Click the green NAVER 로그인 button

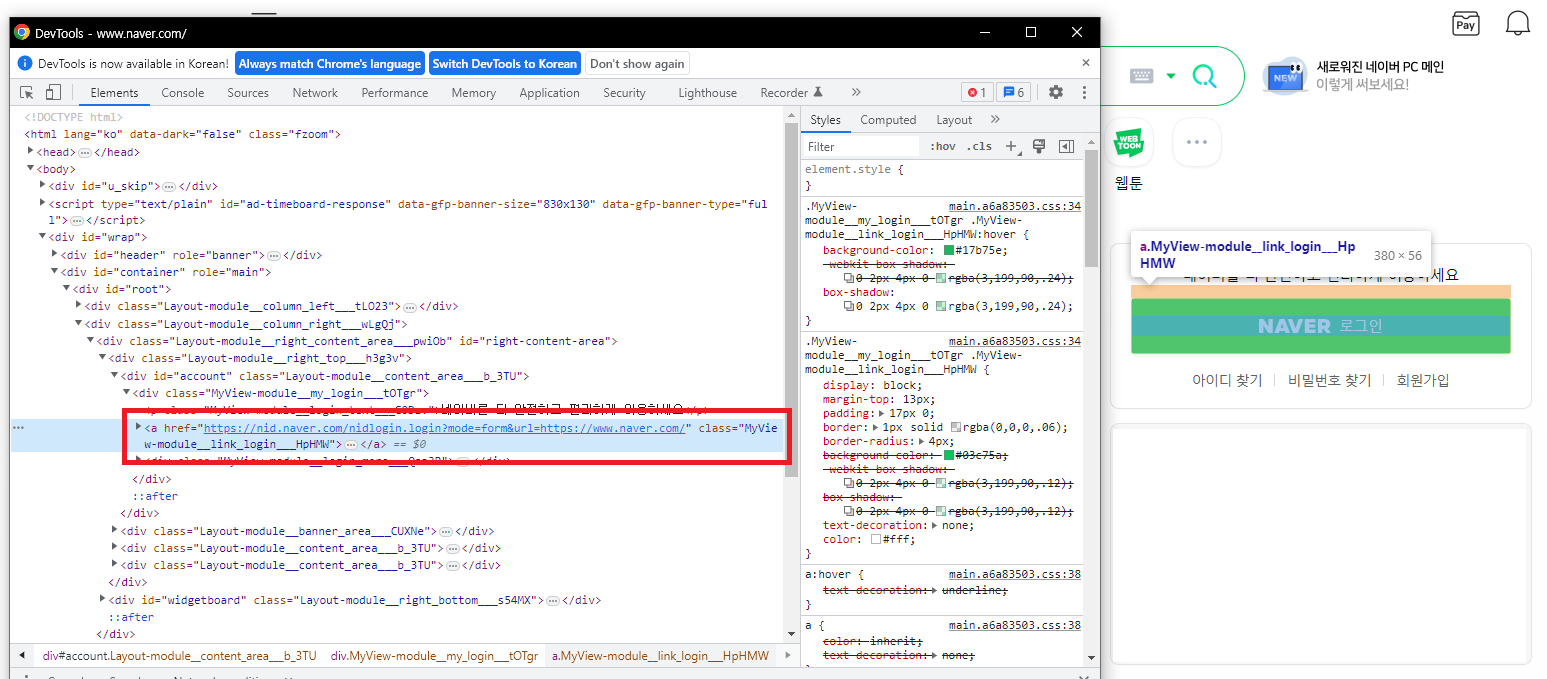pyautogui.click(x=1321, y=326)
